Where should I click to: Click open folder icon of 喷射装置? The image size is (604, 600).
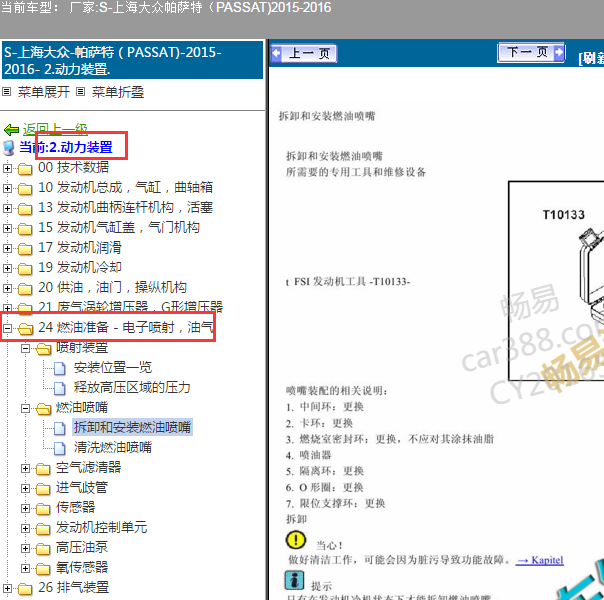point(44,349)
